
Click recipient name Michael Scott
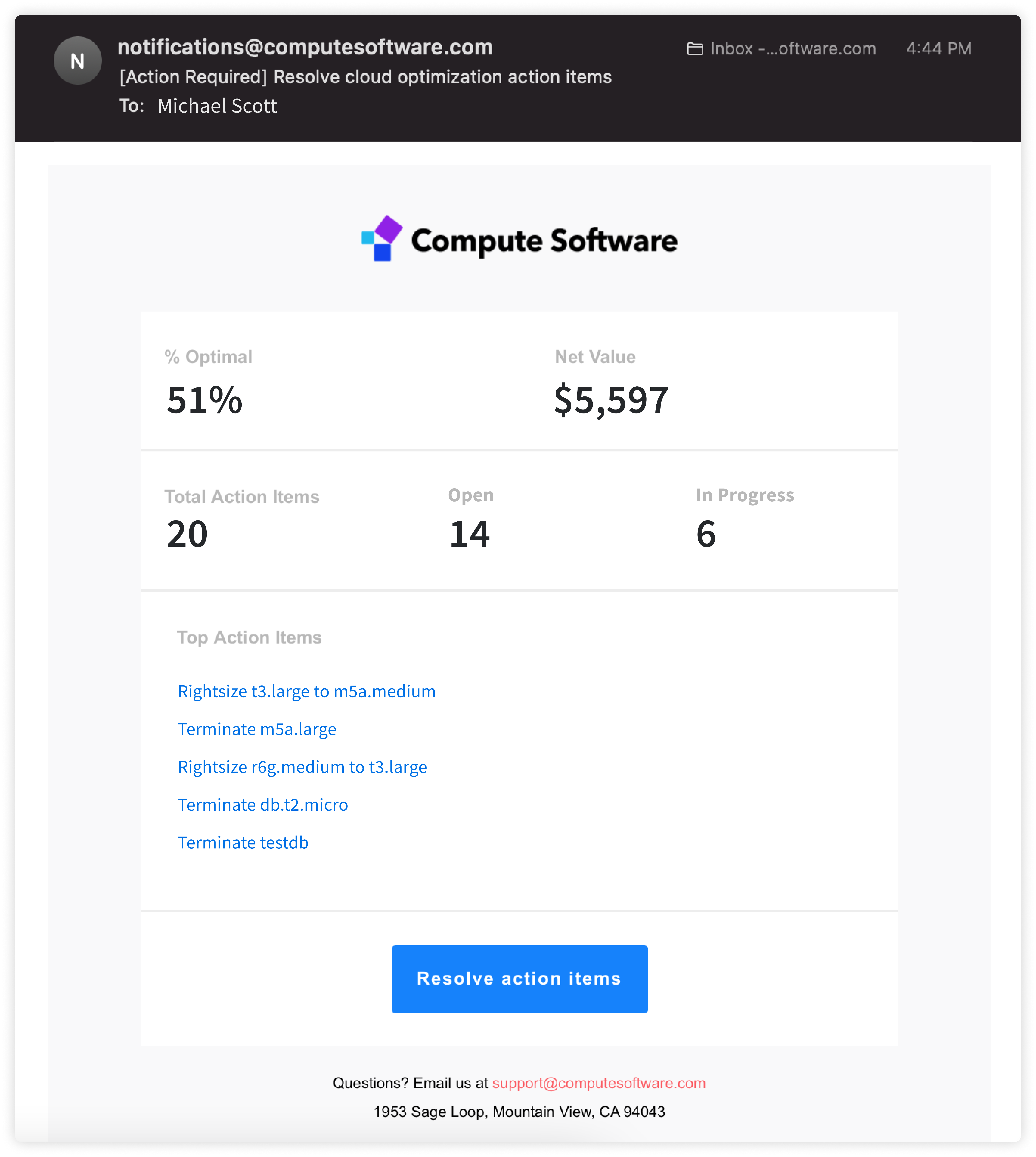217,106
